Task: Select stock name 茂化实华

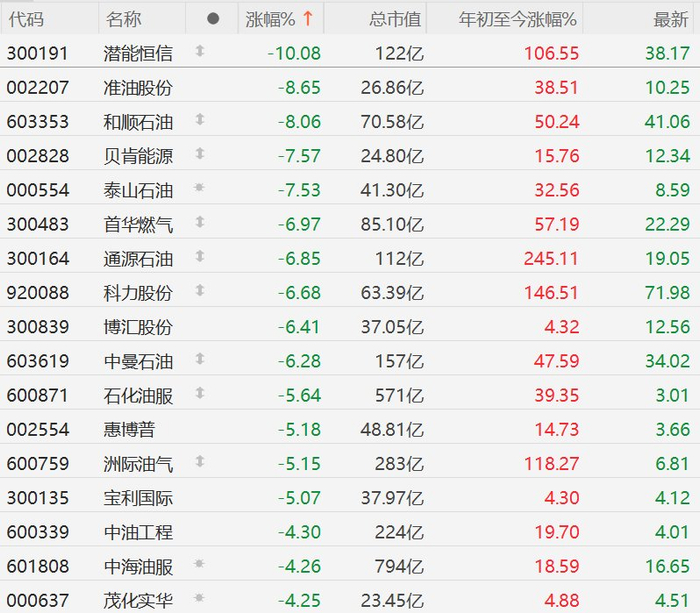Action: (x=138, y=600)
